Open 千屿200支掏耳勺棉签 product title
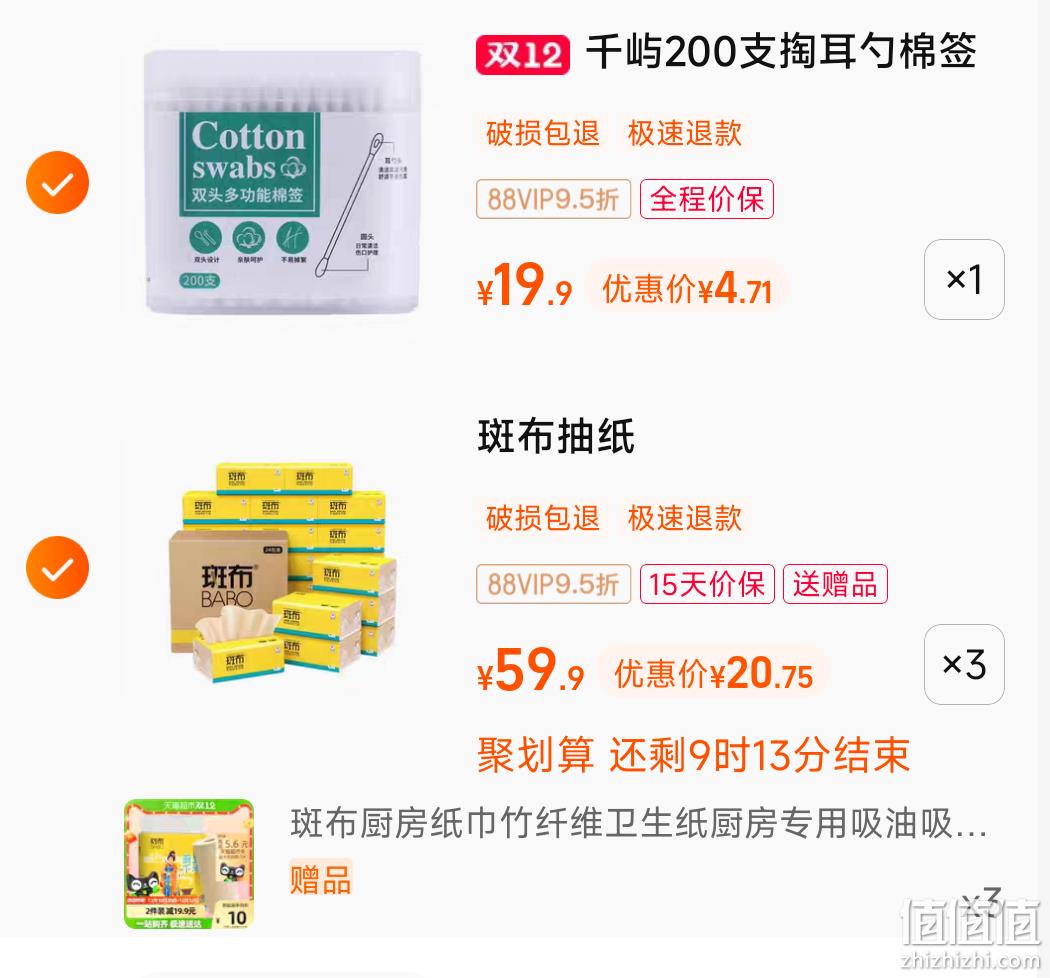Viewport: 1050px width, 978px height. tap(781, 52)
